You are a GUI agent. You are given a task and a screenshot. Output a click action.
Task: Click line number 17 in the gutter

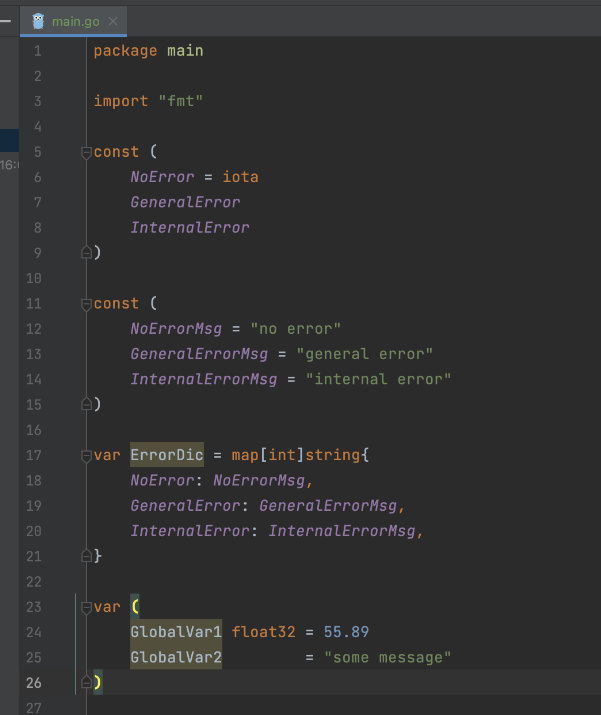pos(36,456)
